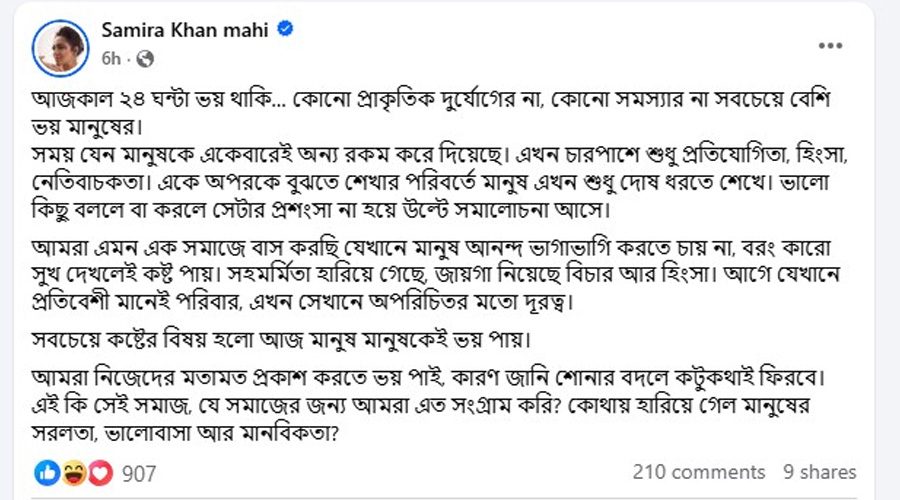
Task: Open the 6h post timestamp
Action: [x=111, y=59]
